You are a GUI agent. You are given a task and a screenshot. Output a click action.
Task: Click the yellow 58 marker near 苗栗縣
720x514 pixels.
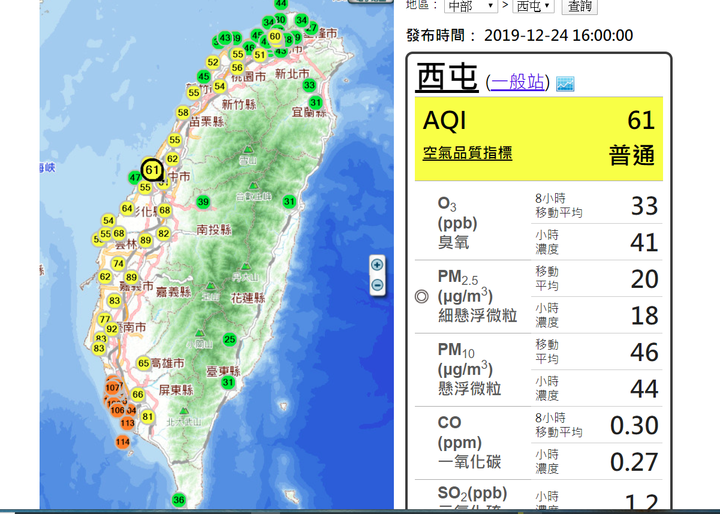(183, 113)
